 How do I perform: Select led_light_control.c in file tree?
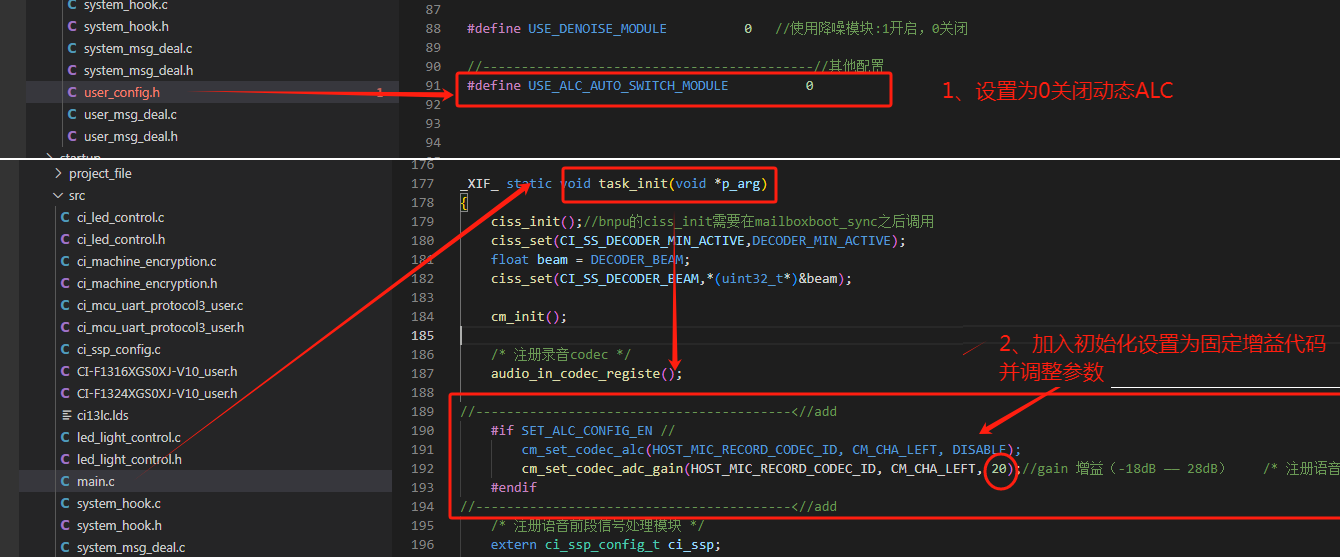click(x=129, y=438)
